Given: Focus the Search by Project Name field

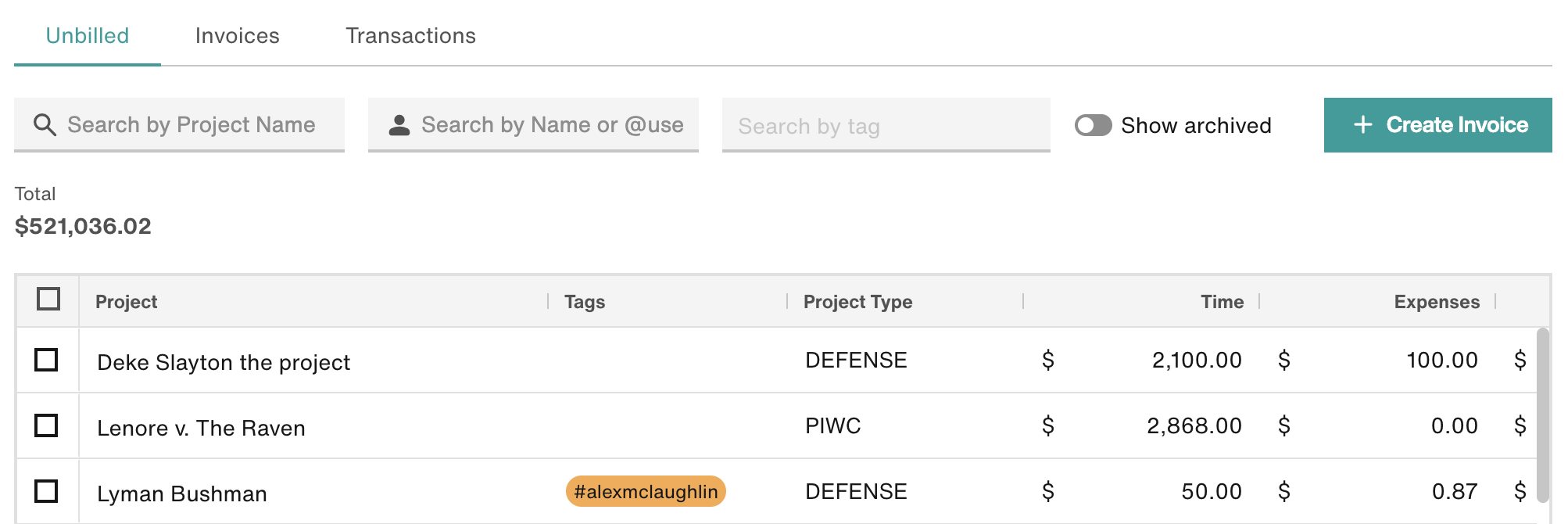Looking at the screenshot, I should point(179,124).
